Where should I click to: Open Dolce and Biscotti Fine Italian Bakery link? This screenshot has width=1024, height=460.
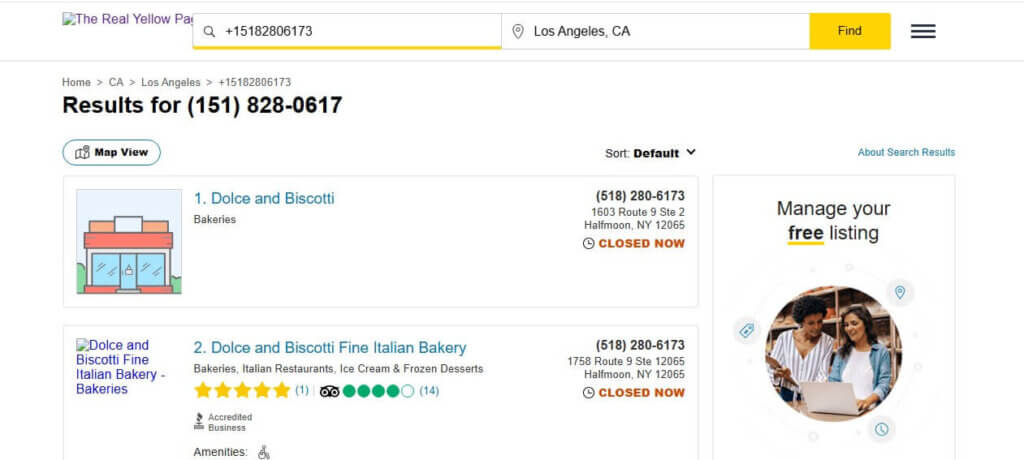(x=330, y=348)
